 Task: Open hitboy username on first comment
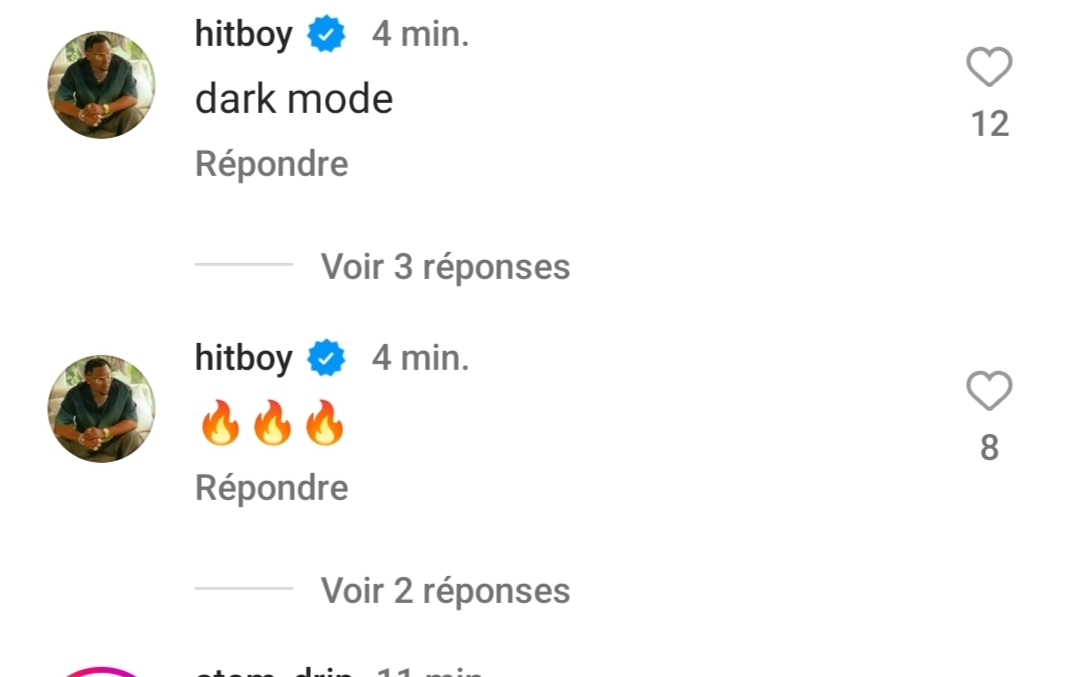[244, 34]
